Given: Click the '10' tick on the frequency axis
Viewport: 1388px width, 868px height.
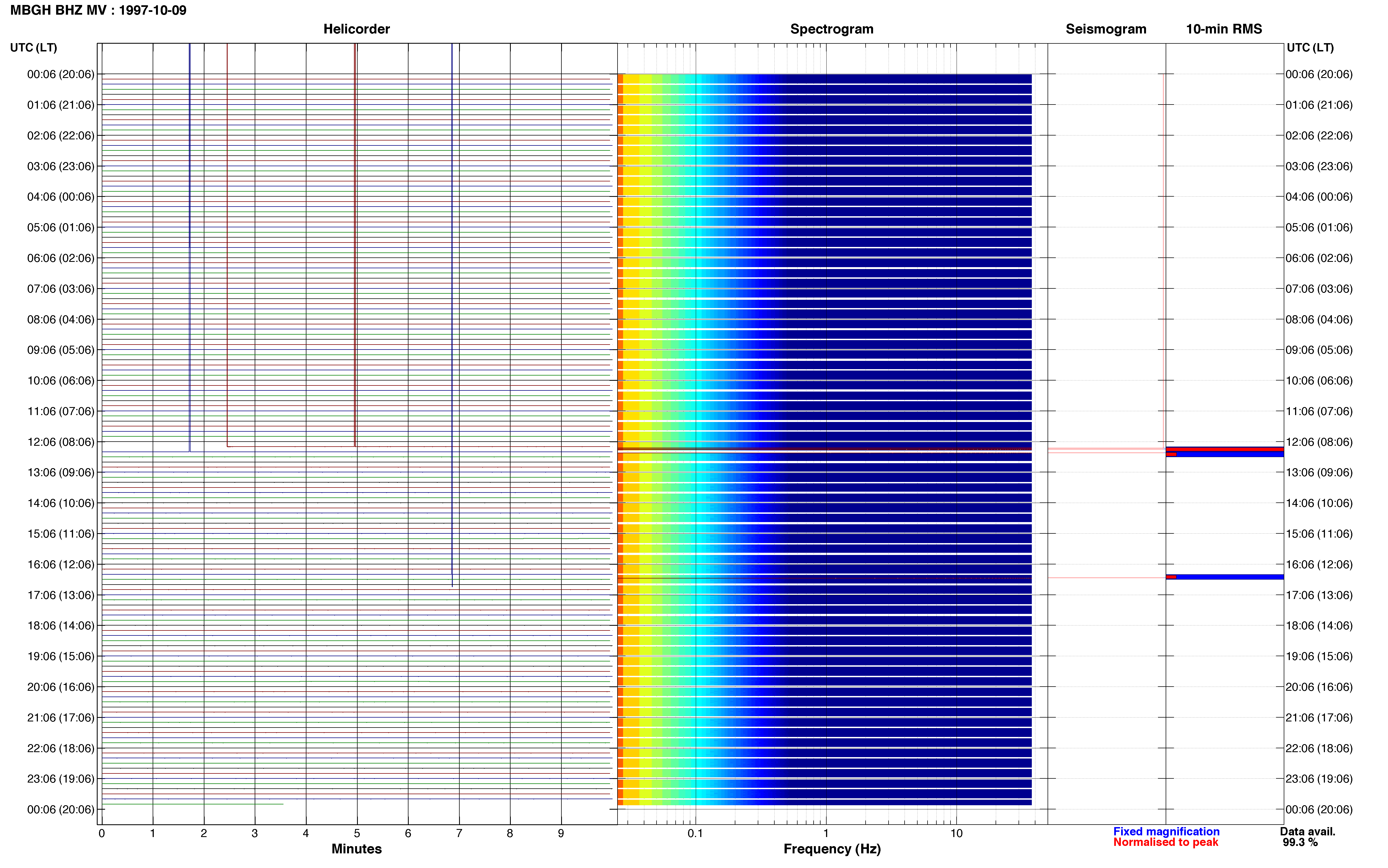Looking at the screenshot, I should (956, 833).
